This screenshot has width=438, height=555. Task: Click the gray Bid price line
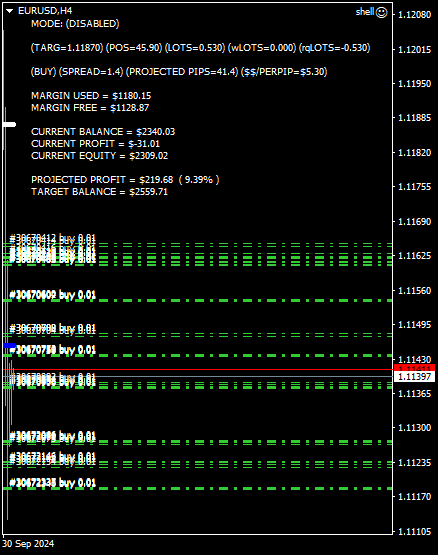(x=198, y=376)
